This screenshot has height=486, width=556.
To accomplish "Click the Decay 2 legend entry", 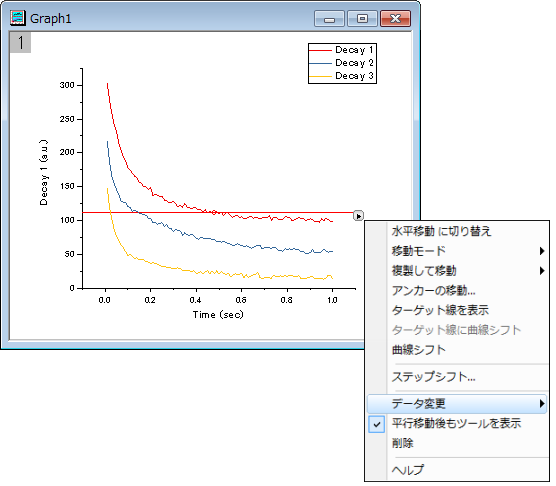I will pos(354,63).
